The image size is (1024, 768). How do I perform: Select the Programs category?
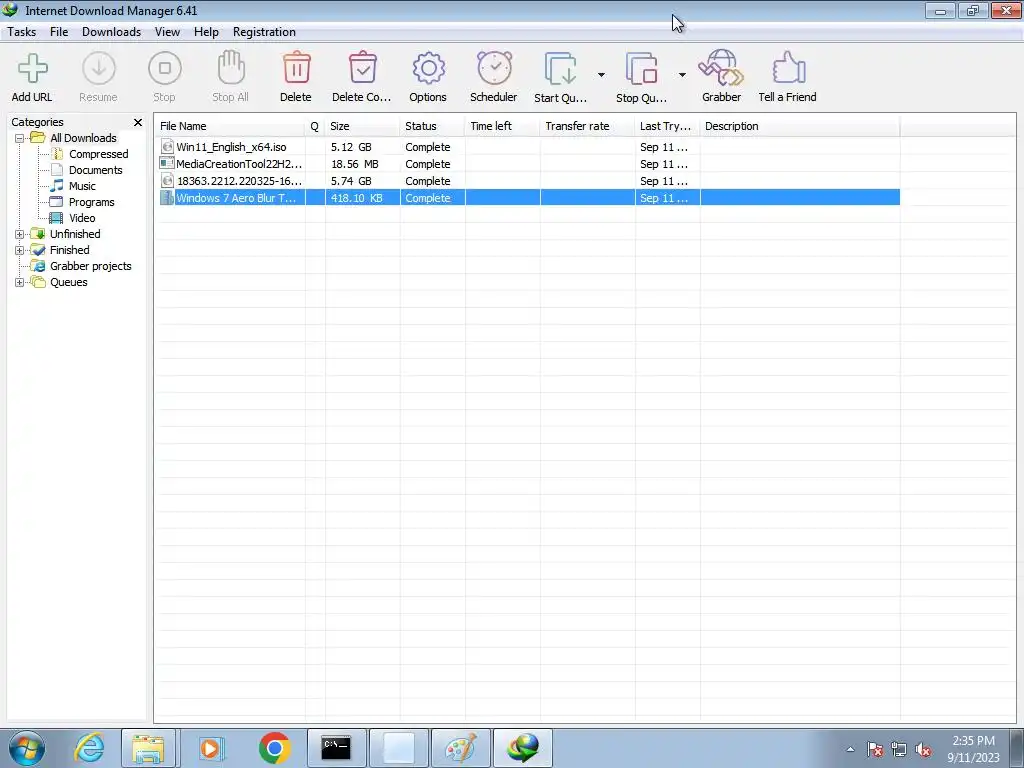pos(91,202)
